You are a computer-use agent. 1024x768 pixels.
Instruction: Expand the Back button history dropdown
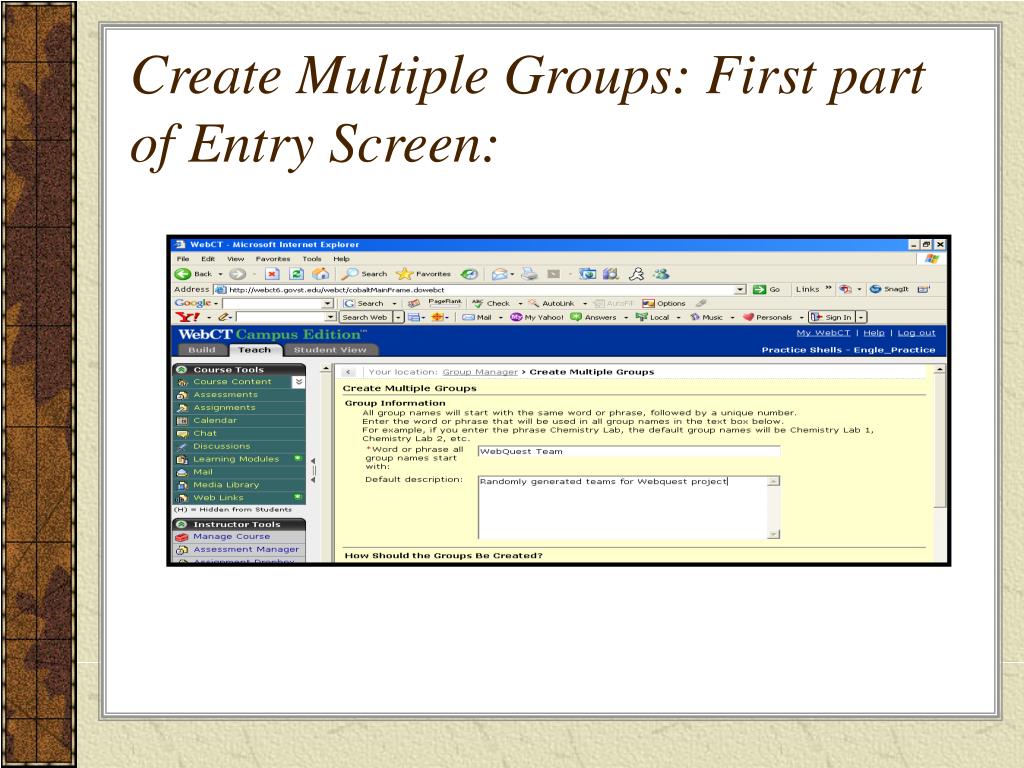pyautogui.click(x=221, y=274)
